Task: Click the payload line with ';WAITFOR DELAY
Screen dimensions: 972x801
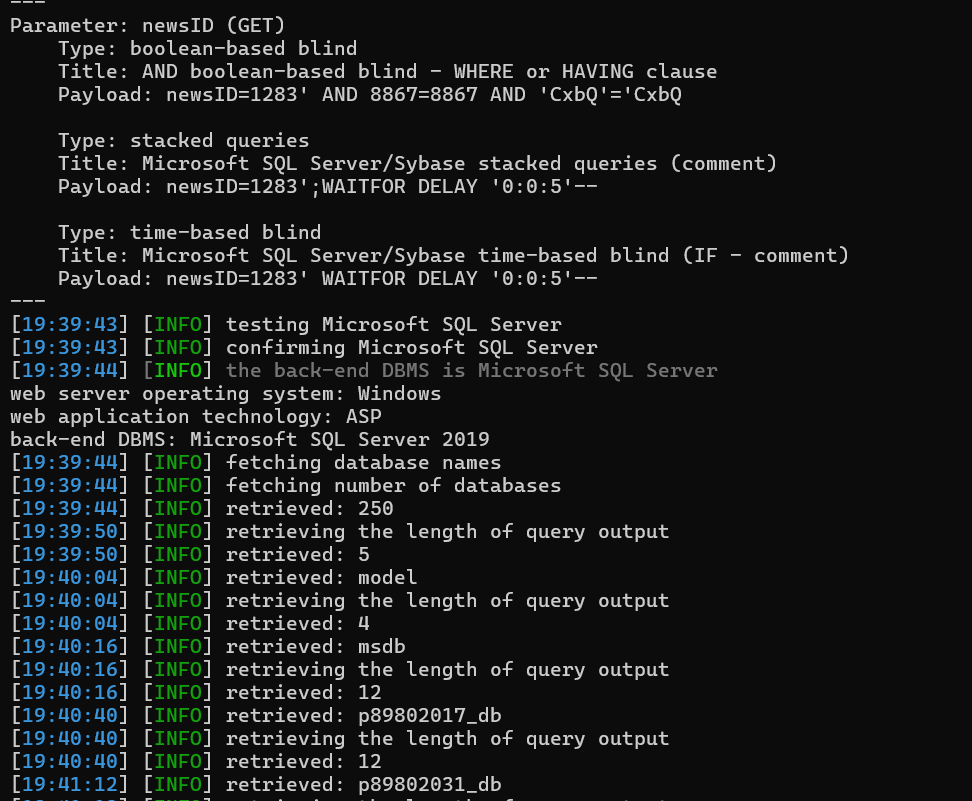Action: point(328,186)
